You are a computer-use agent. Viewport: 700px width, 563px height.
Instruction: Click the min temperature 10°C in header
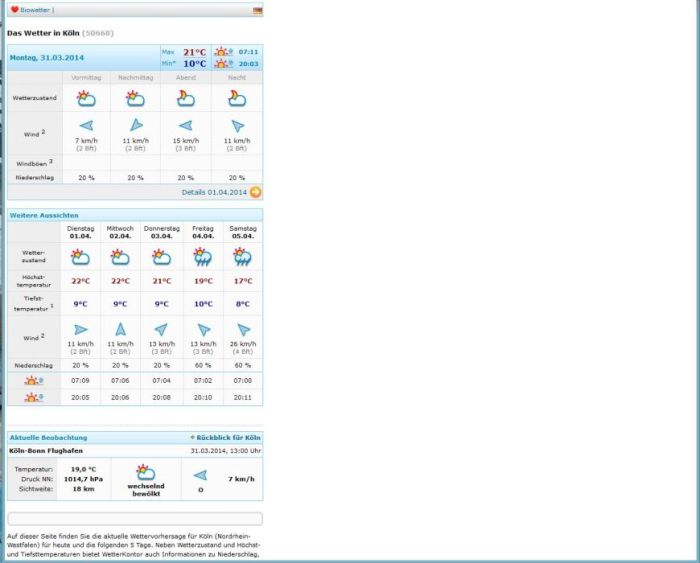pyautogui.click(x=195, y=64)
